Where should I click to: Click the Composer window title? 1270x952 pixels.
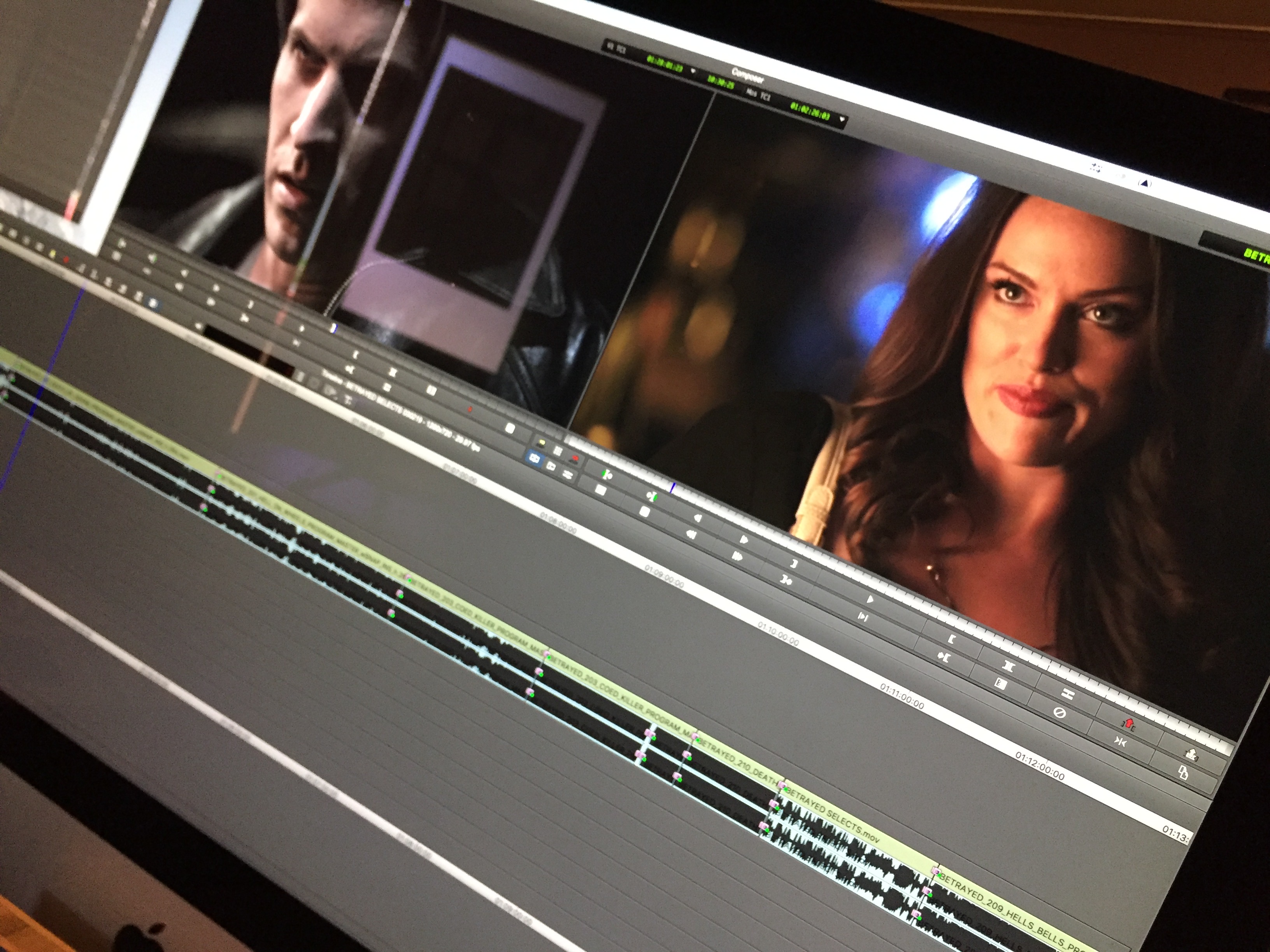(x=747, y=75)
